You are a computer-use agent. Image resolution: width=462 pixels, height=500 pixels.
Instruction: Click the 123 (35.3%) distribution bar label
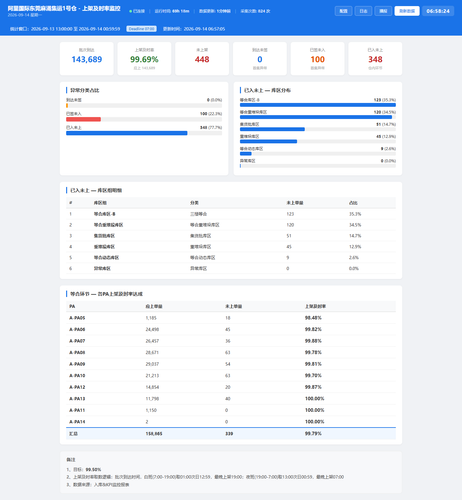click(385, 100)
